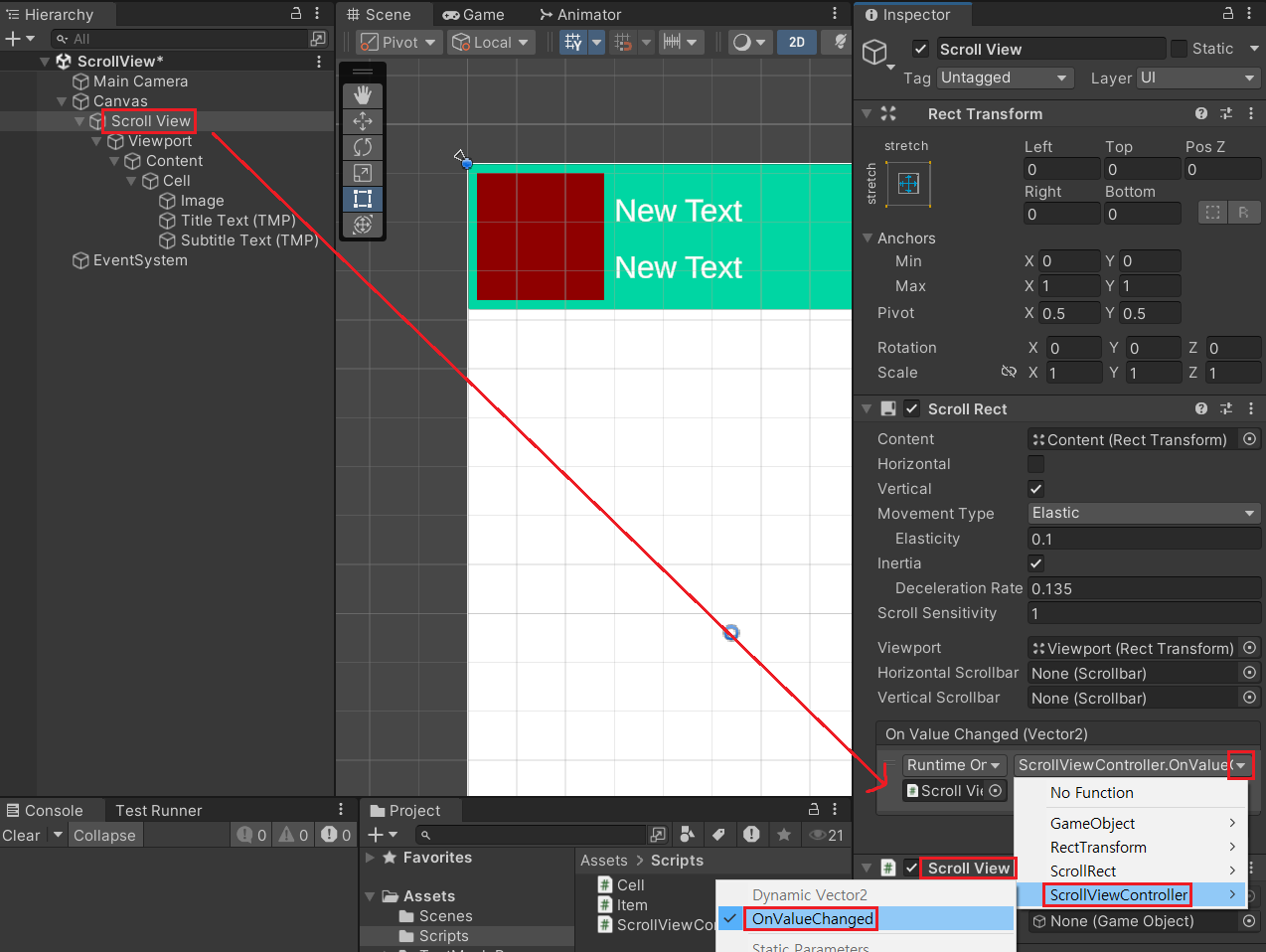Viewport: 1266px width, 952px height.
Task: Click the Project search by label icon
Action: click(718, 835)
